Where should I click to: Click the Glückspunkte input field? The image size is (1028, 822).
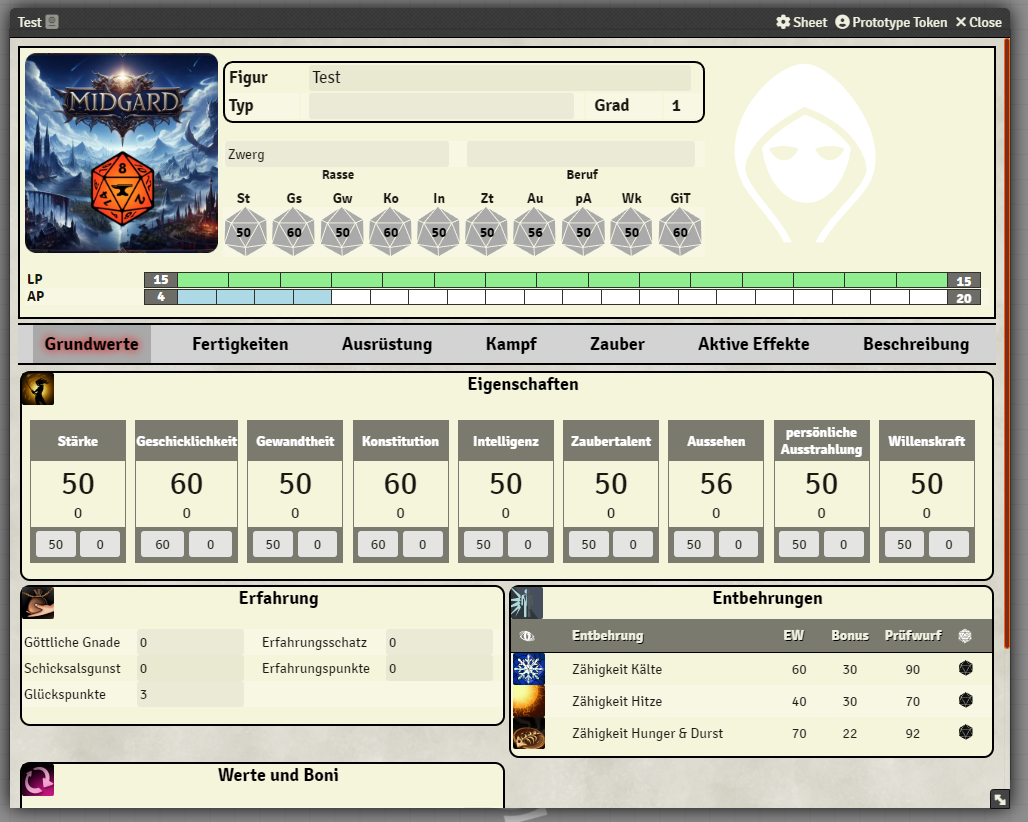(x=189, y=695)
